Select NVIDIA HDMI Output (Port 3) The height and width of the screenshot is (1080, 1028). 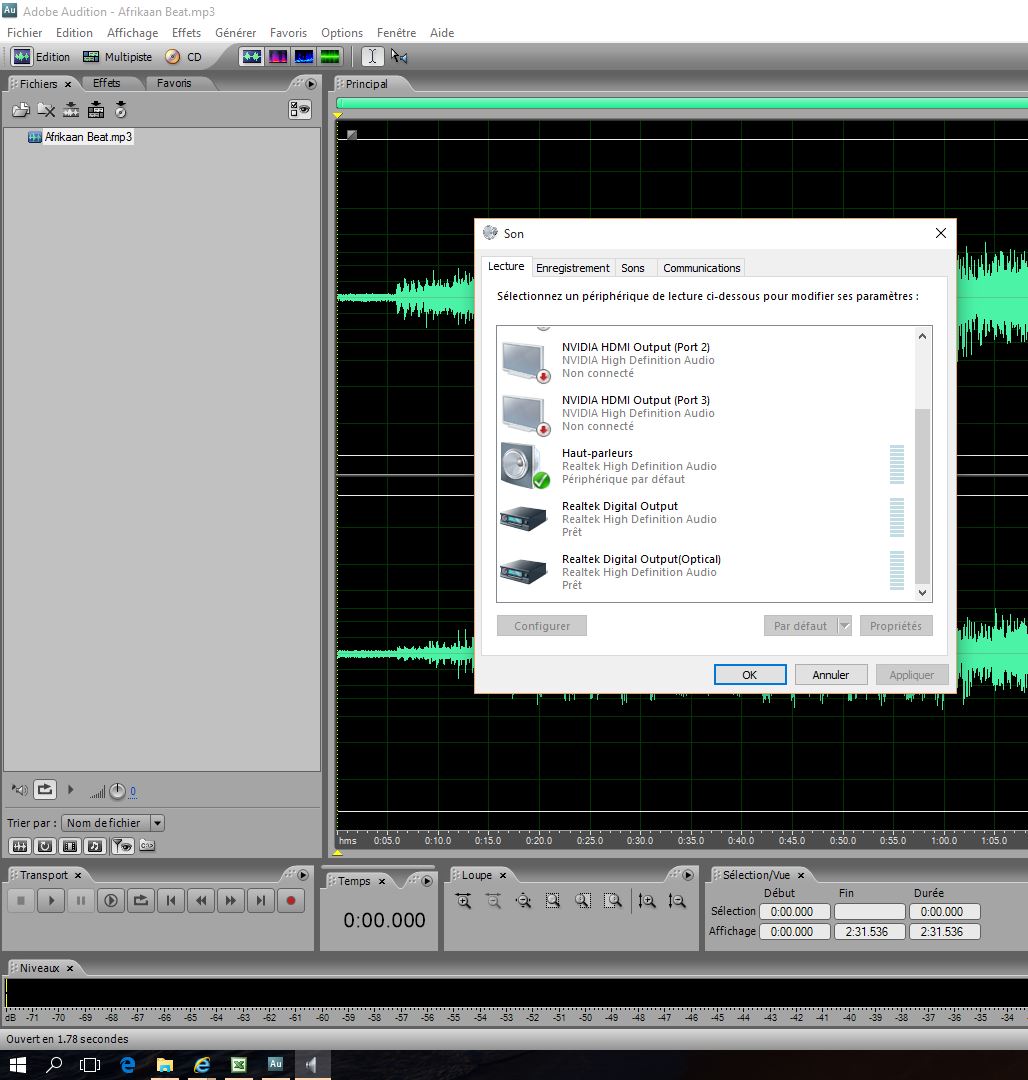703,413
